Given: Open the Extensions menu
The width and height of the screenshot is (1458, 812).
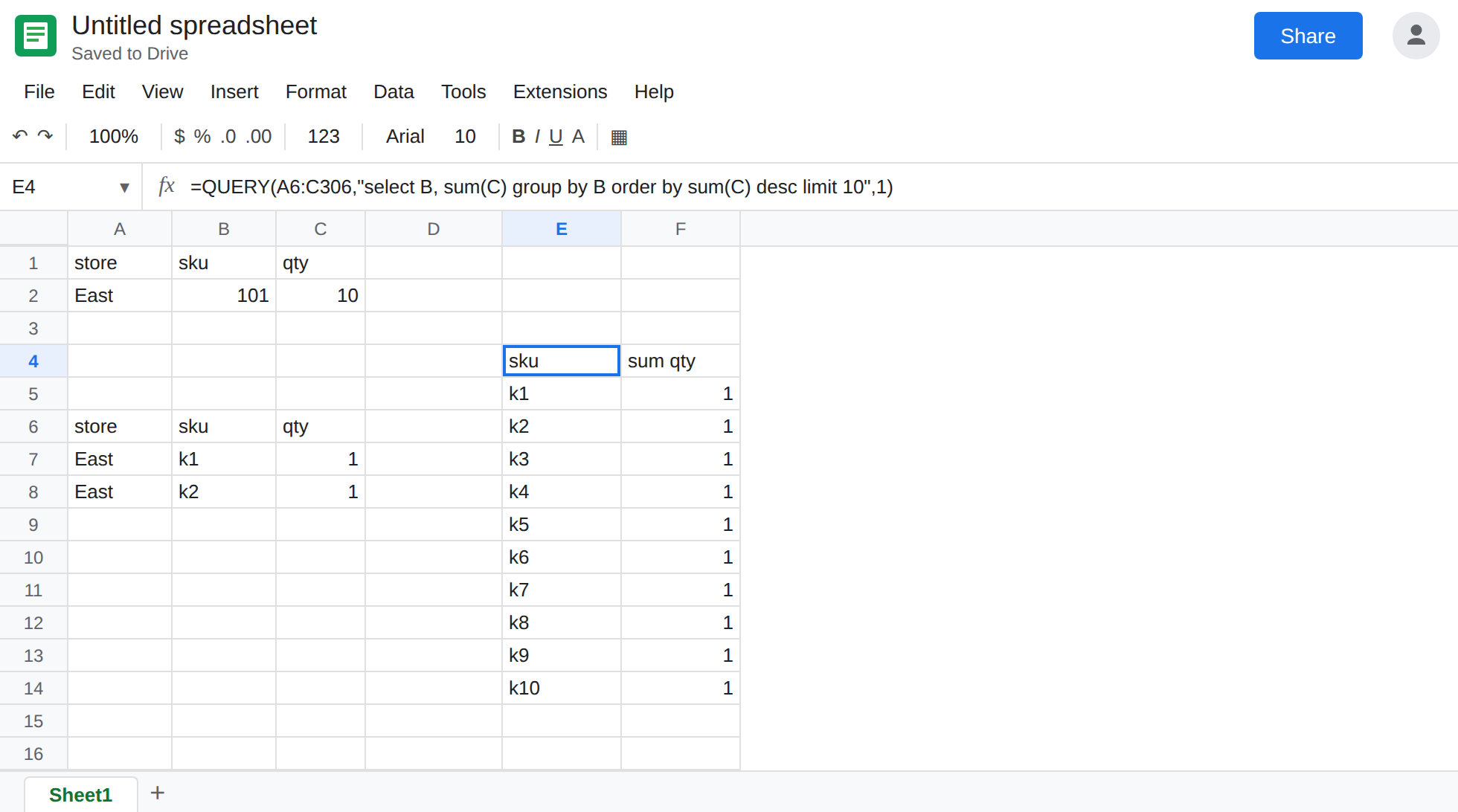Looking at the screenshot, I should point(560,91).
